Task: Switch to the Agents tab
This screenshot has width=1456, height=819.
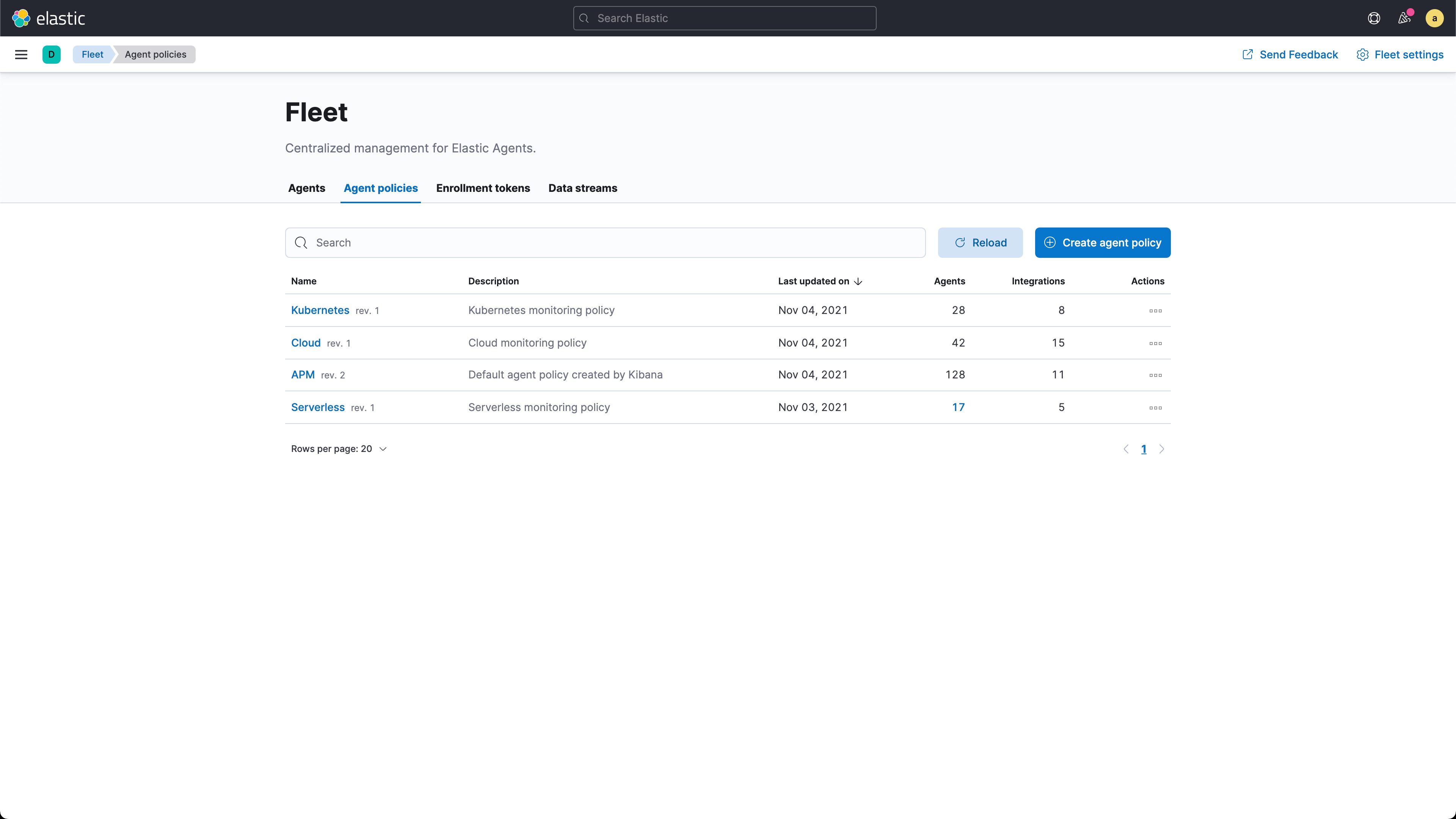Action: point(306,188)
